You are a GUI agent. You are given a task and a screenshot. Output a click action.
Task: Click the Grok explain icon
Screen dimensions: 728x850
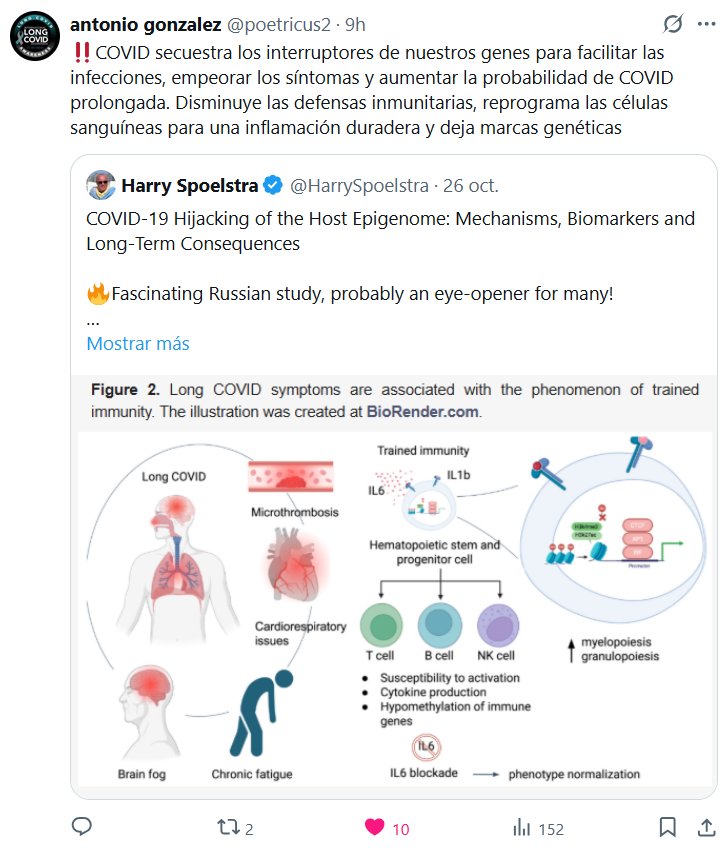(673, 23)
